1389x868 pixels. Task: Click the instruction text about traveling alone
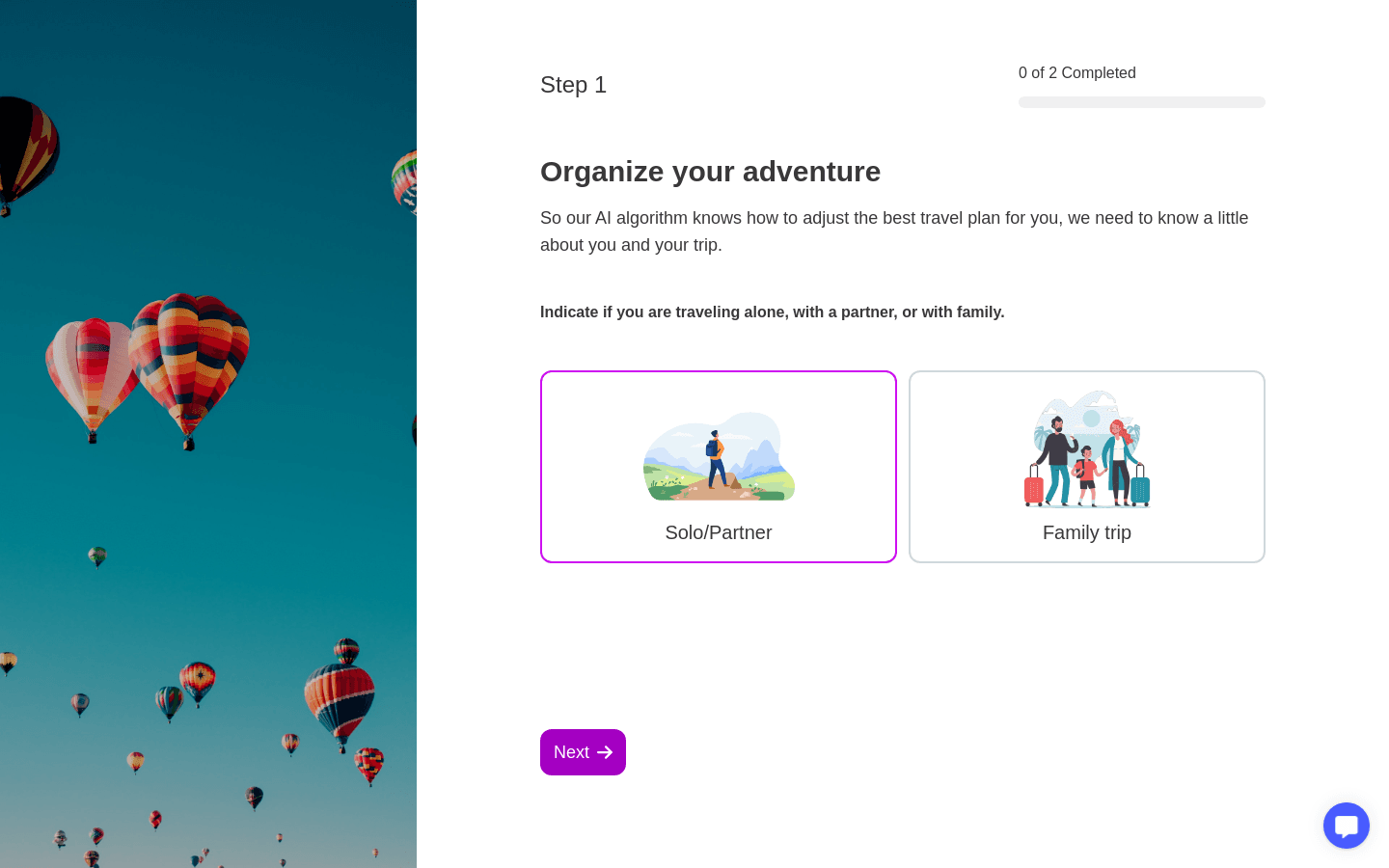tap(772, 312)
